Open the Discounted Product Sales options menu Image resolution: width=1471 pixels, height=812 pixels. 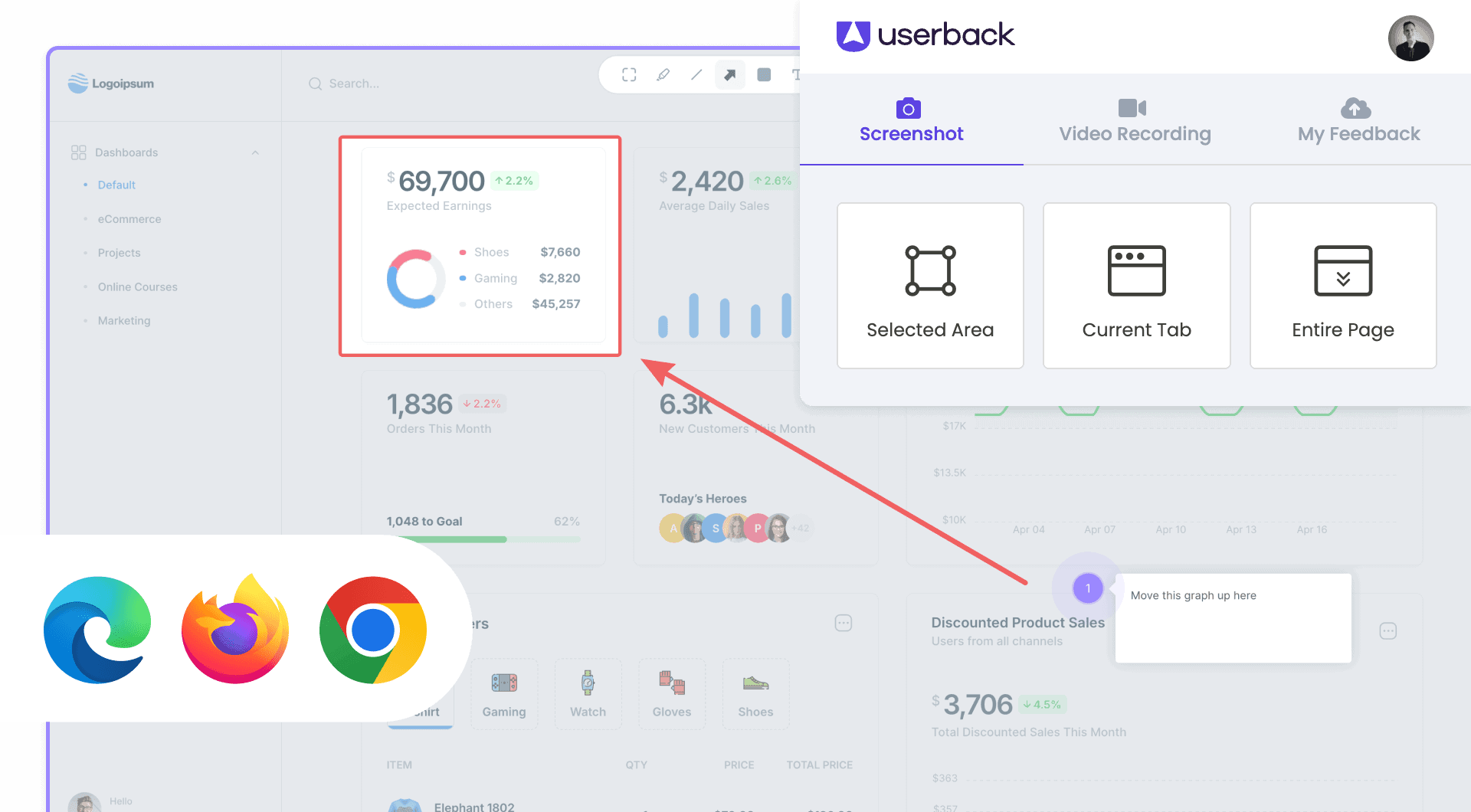[x=1388, y=630]
